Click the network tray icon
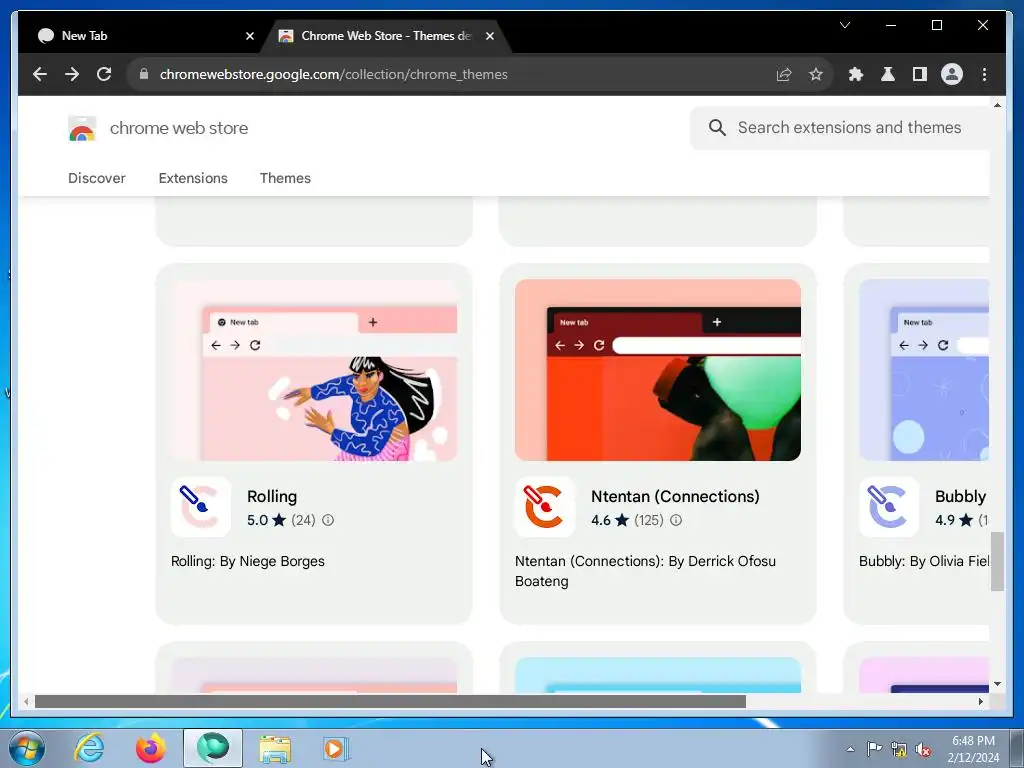 tap(899, 750)
